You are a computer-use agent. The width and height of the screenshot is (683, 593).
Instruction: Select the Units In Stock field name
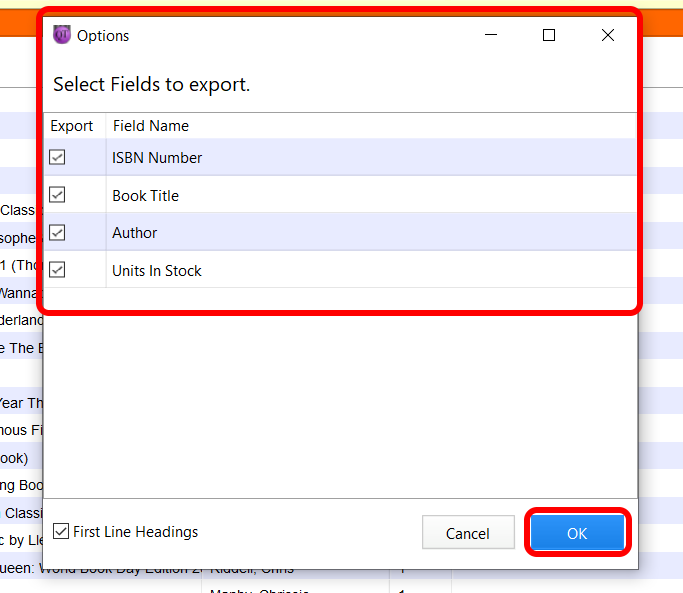click(157, 271)
